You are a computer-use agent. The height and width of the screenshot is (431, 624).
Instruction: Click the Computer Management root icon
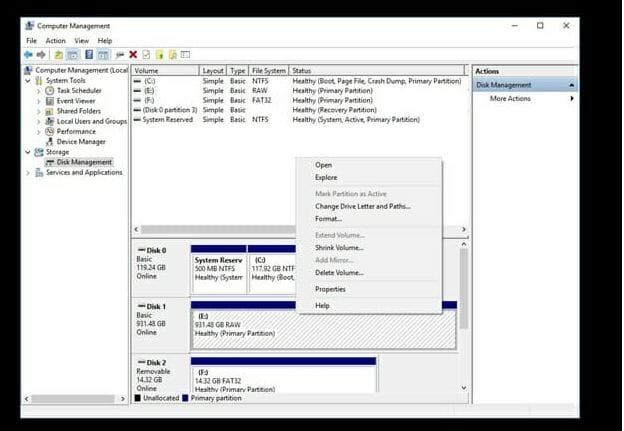28,70
